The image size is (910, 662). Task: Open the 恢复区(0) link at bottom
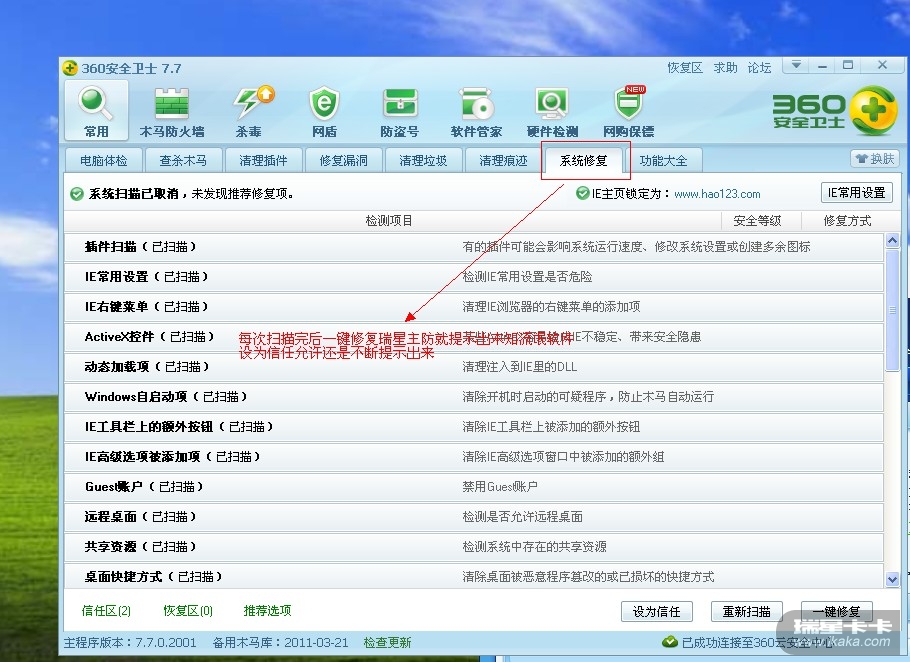(x=188, y=610)
